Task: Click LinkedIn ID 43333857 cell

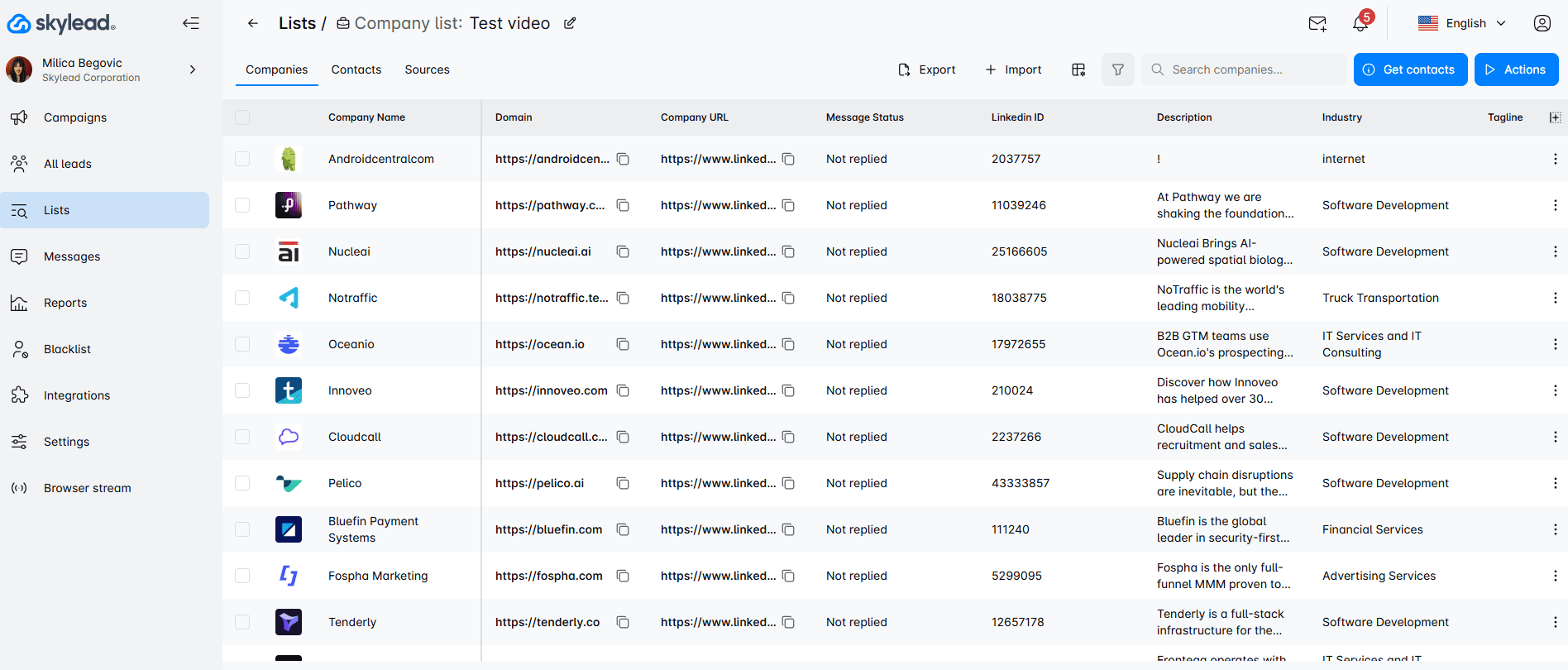Action: pyautogui.click(x=1021, y=483)
